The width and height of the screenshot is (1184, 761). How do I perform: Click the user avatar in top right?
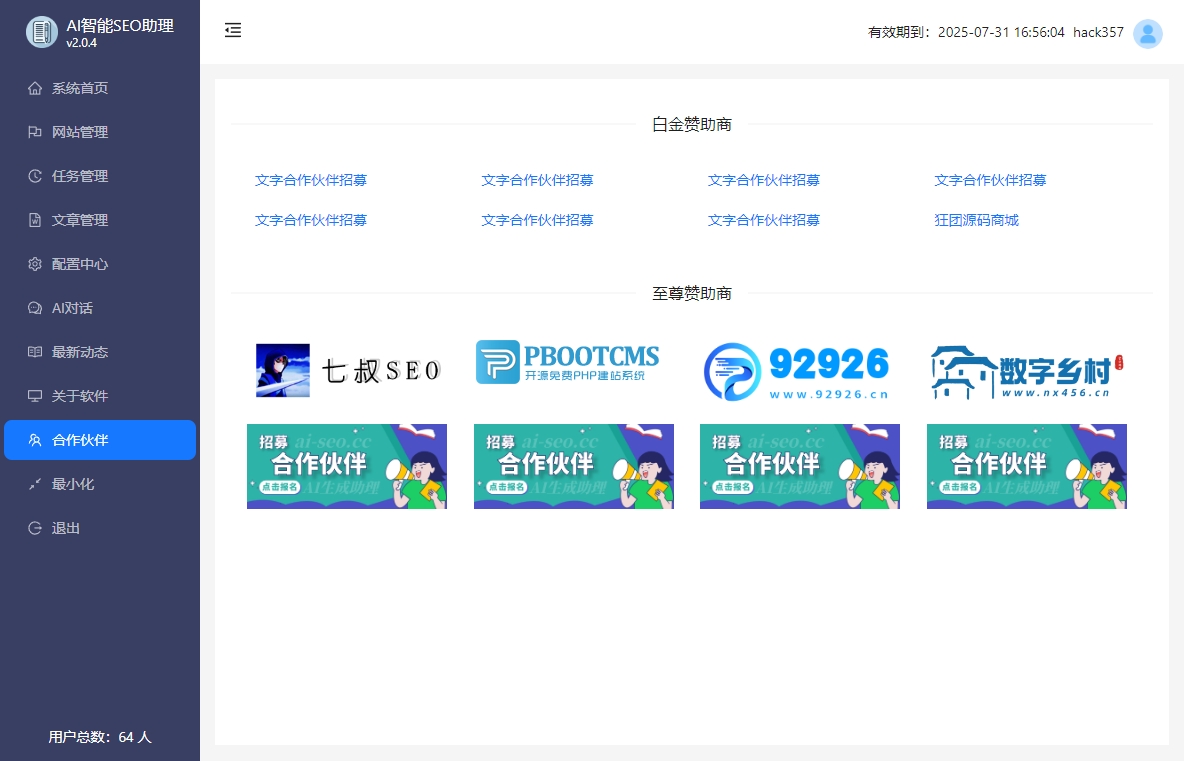[1148, 33]
